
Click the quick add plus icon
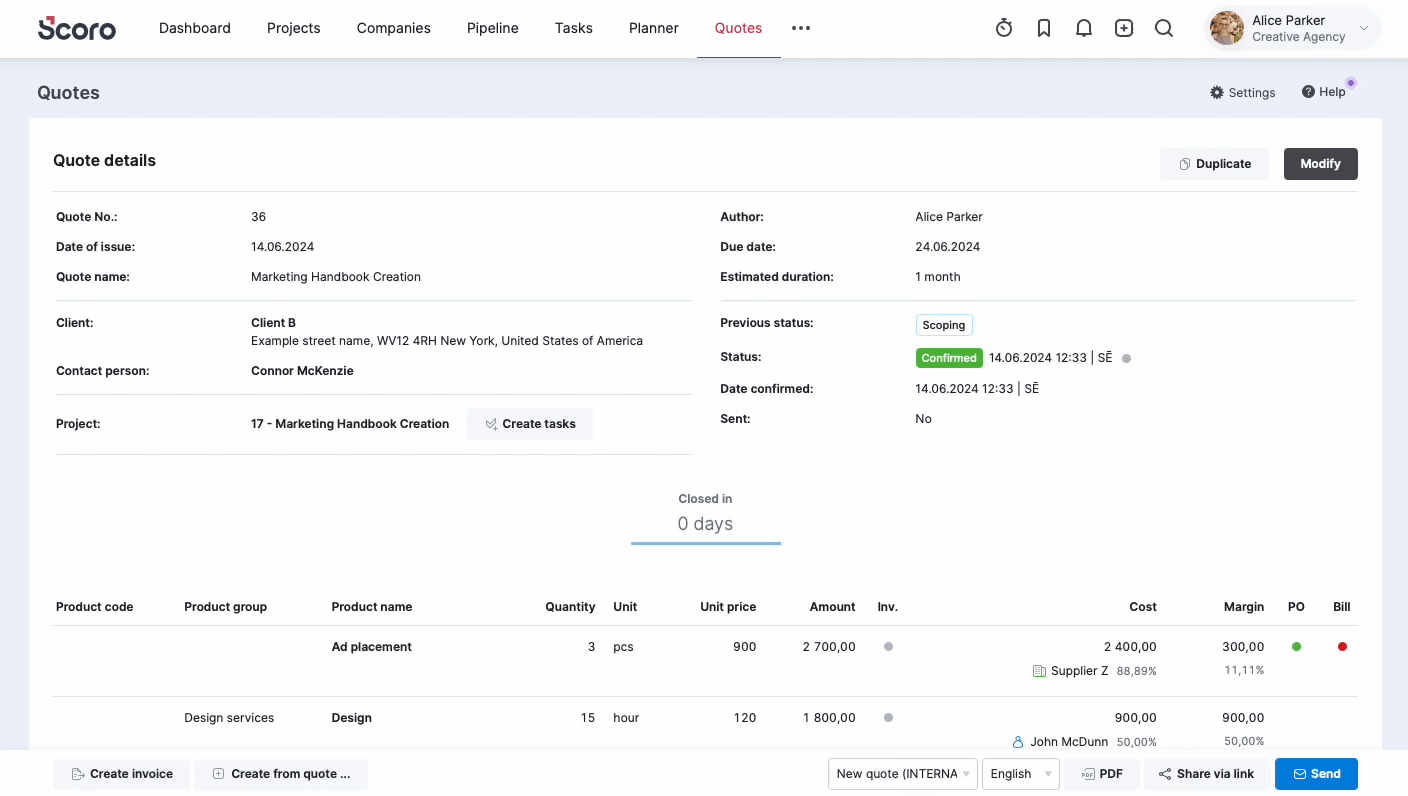tap(1124, 28)
